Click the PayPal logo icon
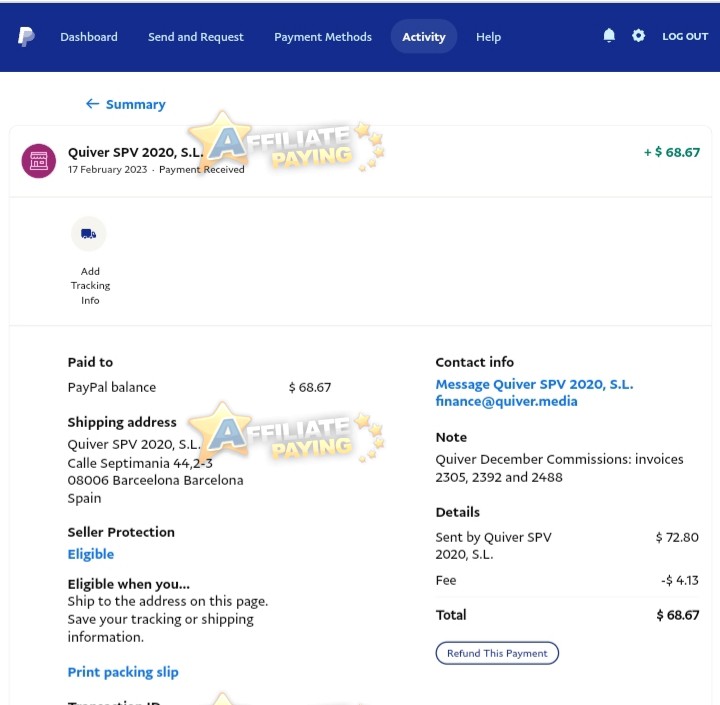The height and width of the screenshot is (705, 720). click(26, 36)
